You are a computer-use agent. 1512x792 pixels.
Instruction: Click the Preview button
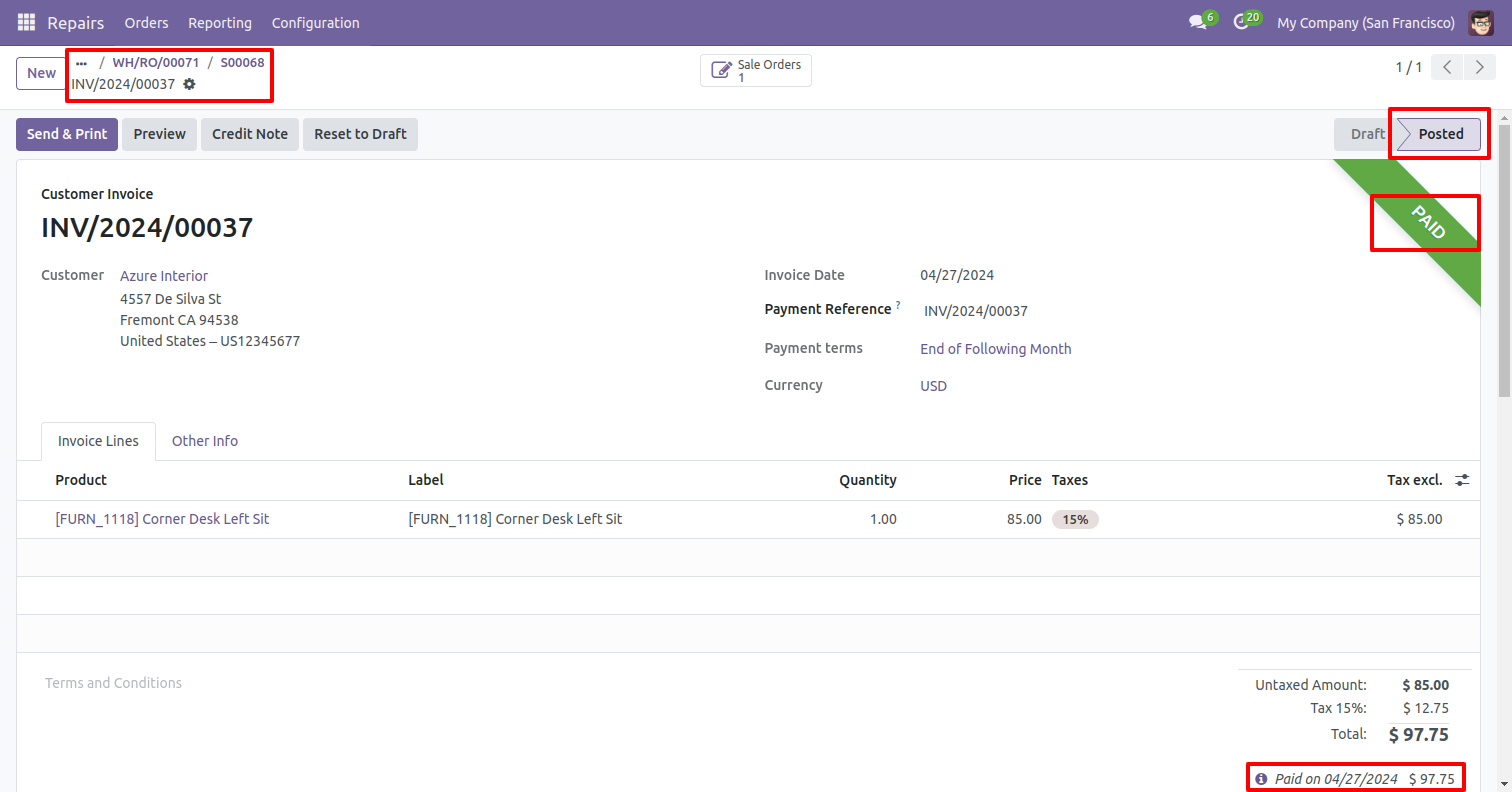click(x=160, y=134)
